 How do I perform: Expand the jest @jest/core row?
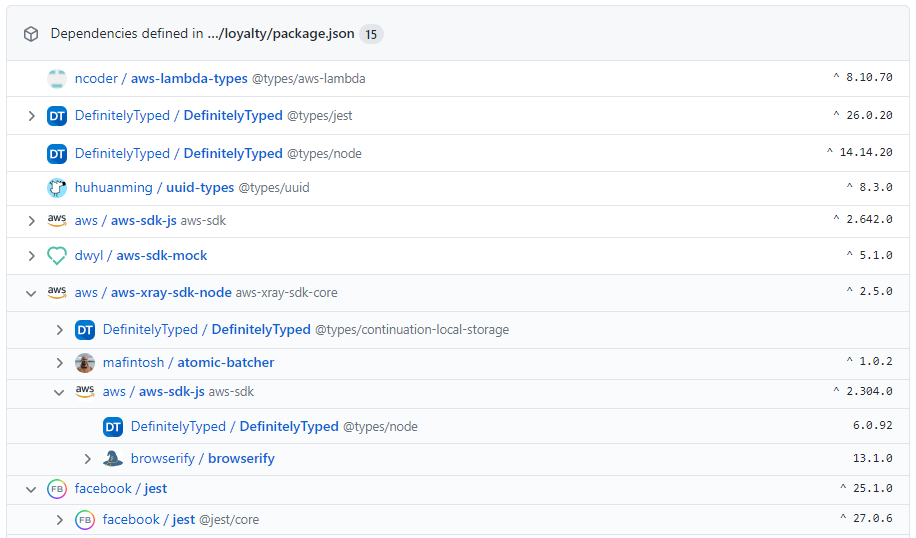click(x=60, y=520)
